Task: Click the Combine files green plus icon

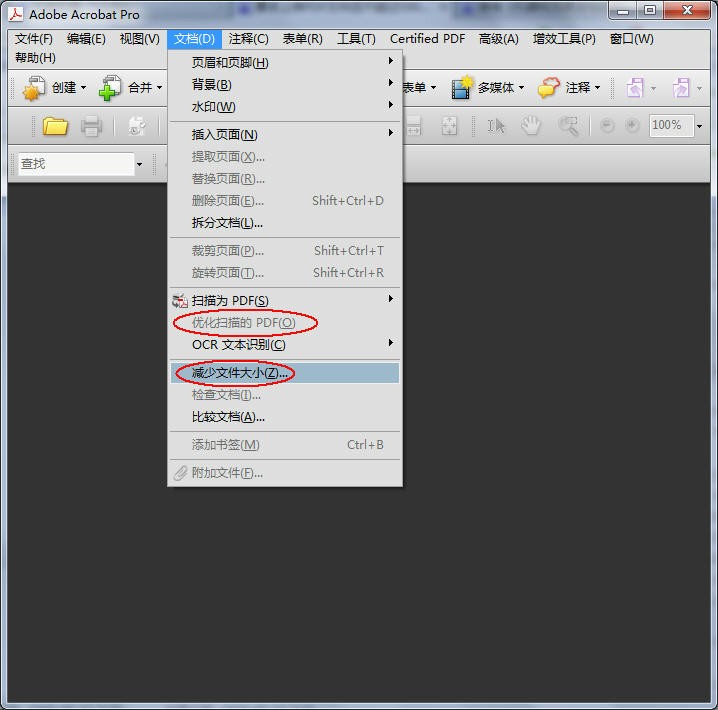Action: (x=109, y=88)
